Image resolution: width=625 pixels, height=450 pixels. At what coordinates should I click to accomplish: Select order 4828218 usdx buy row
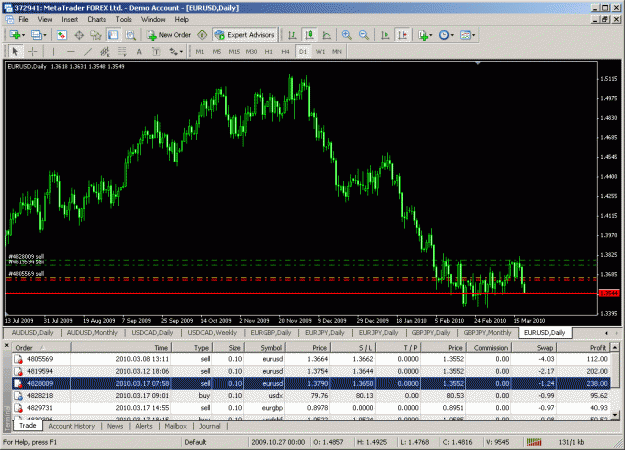311,396
